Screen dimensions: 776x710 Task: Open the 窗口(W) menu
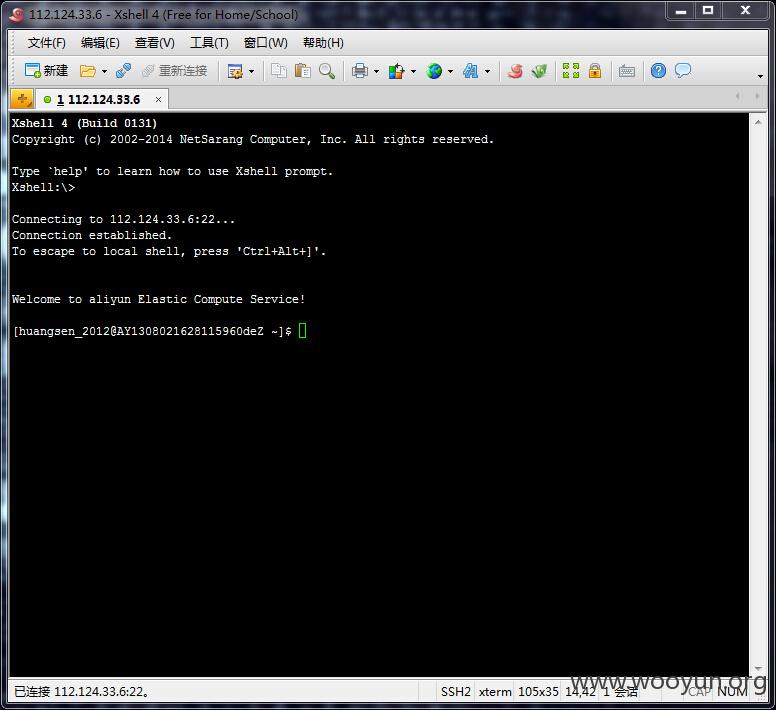tap(266, 43)
